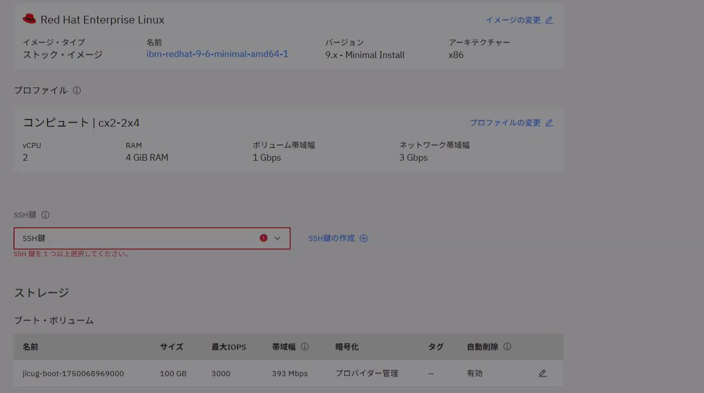The image size is (704, 393).
Task: Click the サイズ column header
Action: (172, 347)
